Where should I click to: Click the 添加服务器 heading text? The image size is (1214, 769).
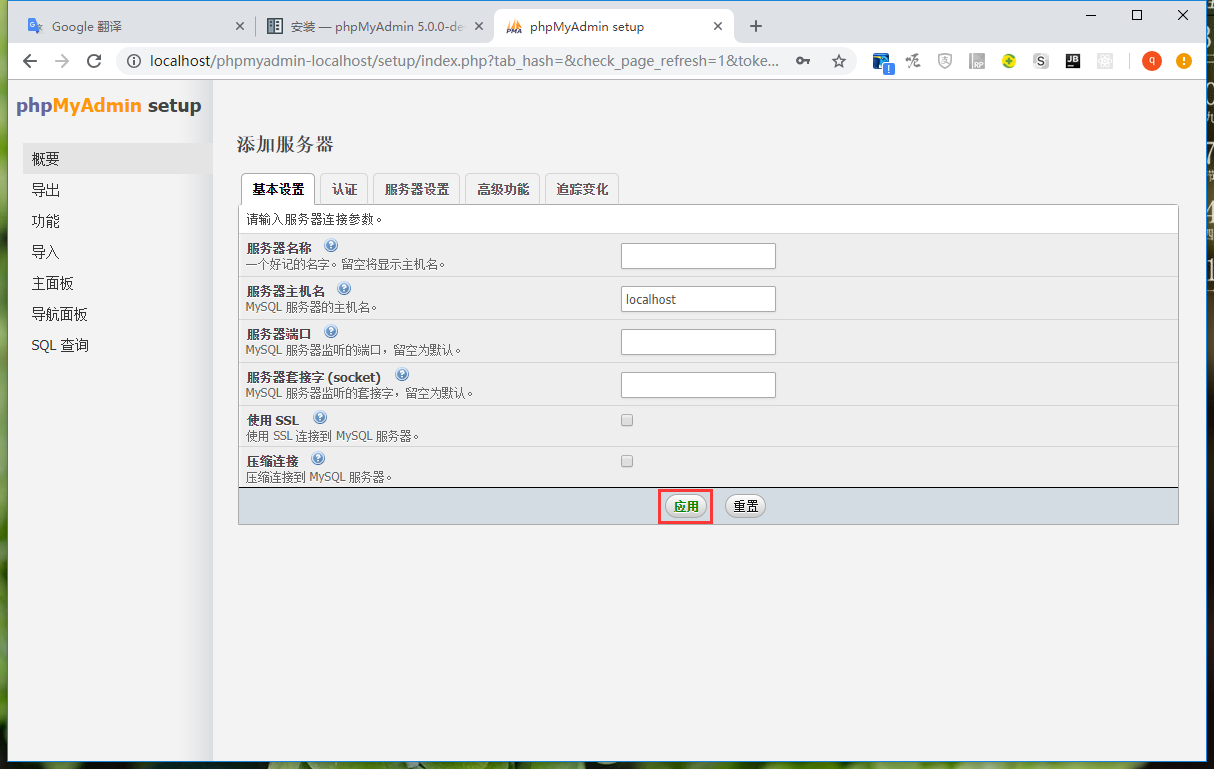click(285, 144)
